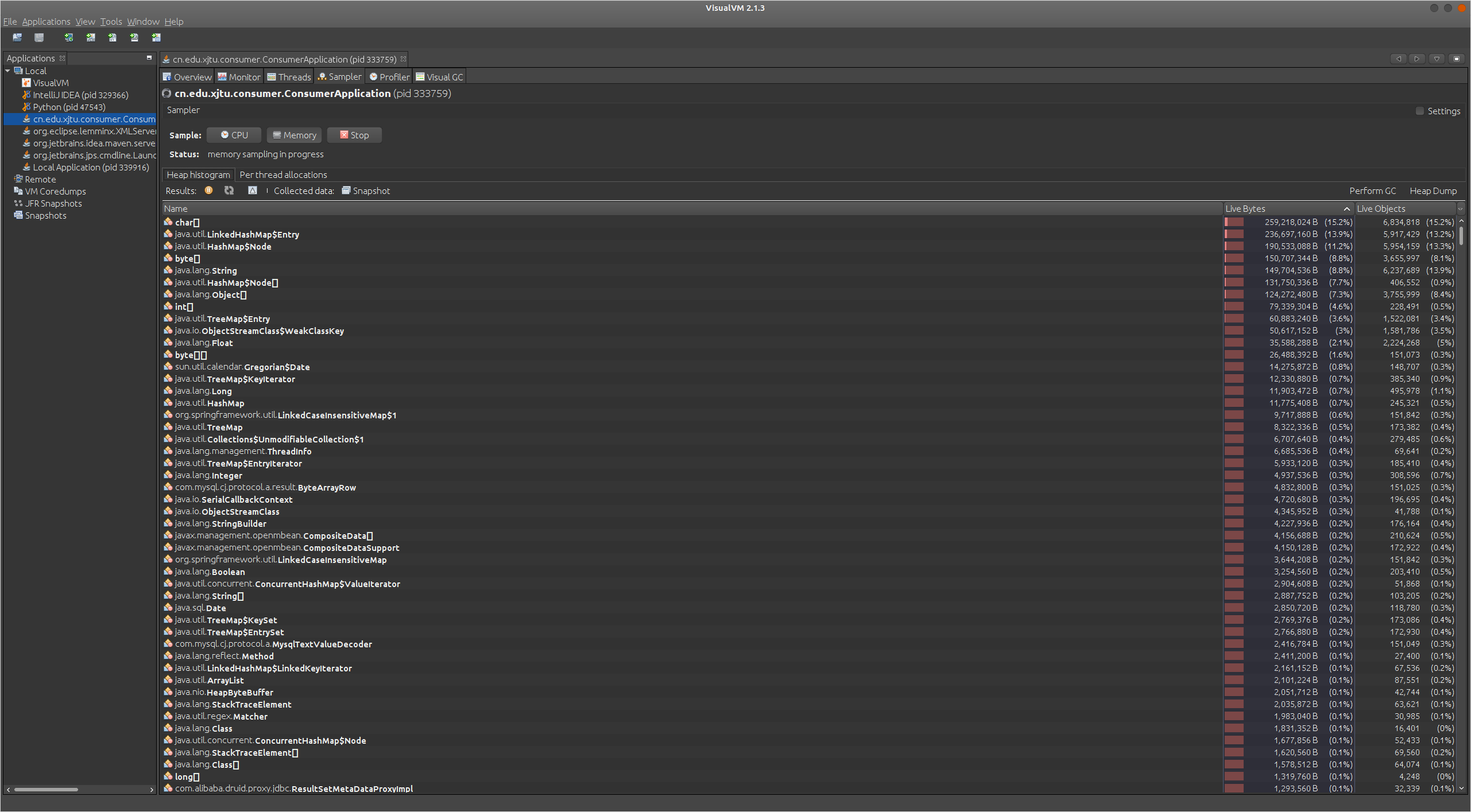The image size is (1471, 812).
Task: Toggle the CPU radio button sampler
Action: tap(232, 134)
